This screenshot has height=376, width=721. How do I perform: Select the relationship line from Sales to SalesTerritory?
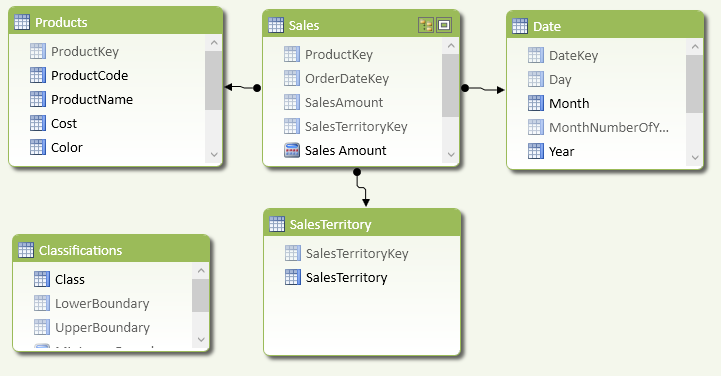coord(361,188)
